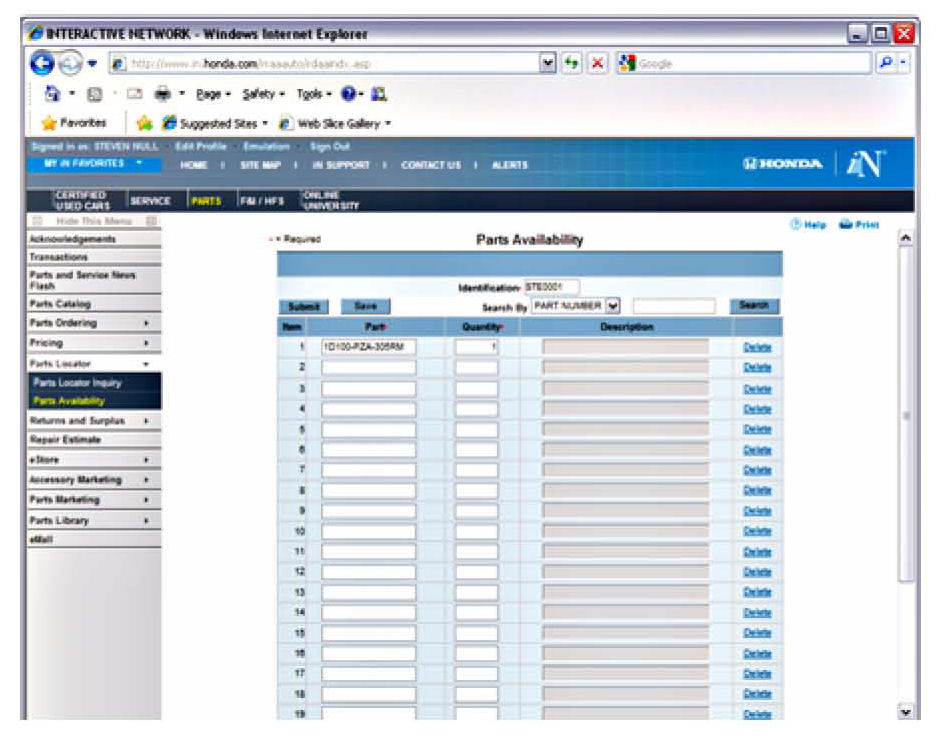Image resolution: width=941 pixels, height=741 pixels.
Task: Open the Search By PART NUMBER dropdown
Action: coord(613,306)
